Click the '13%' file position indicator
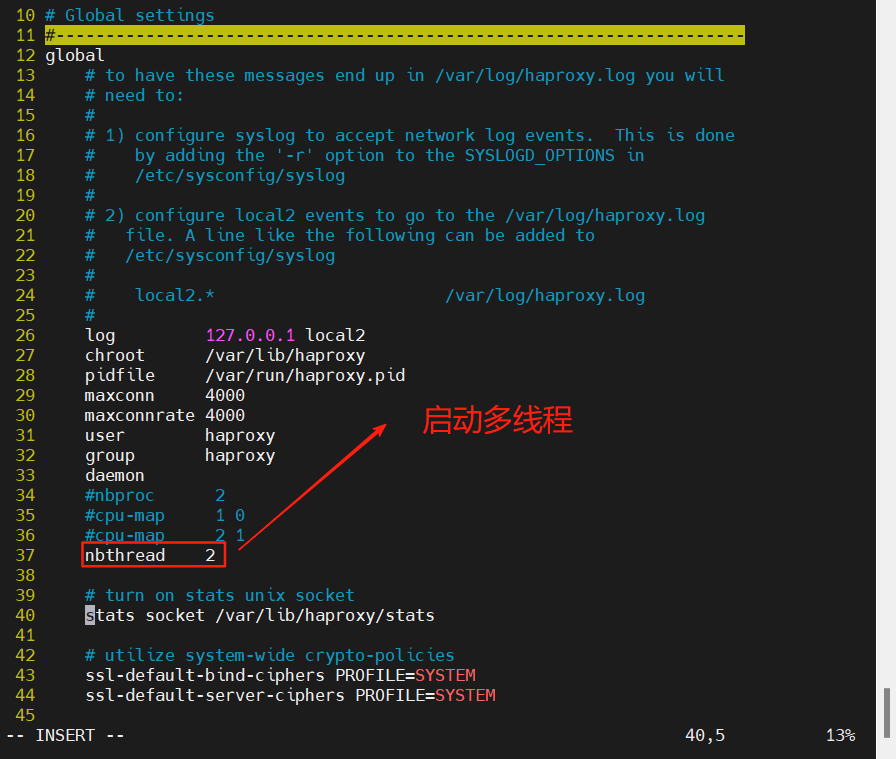 (841, 736)
